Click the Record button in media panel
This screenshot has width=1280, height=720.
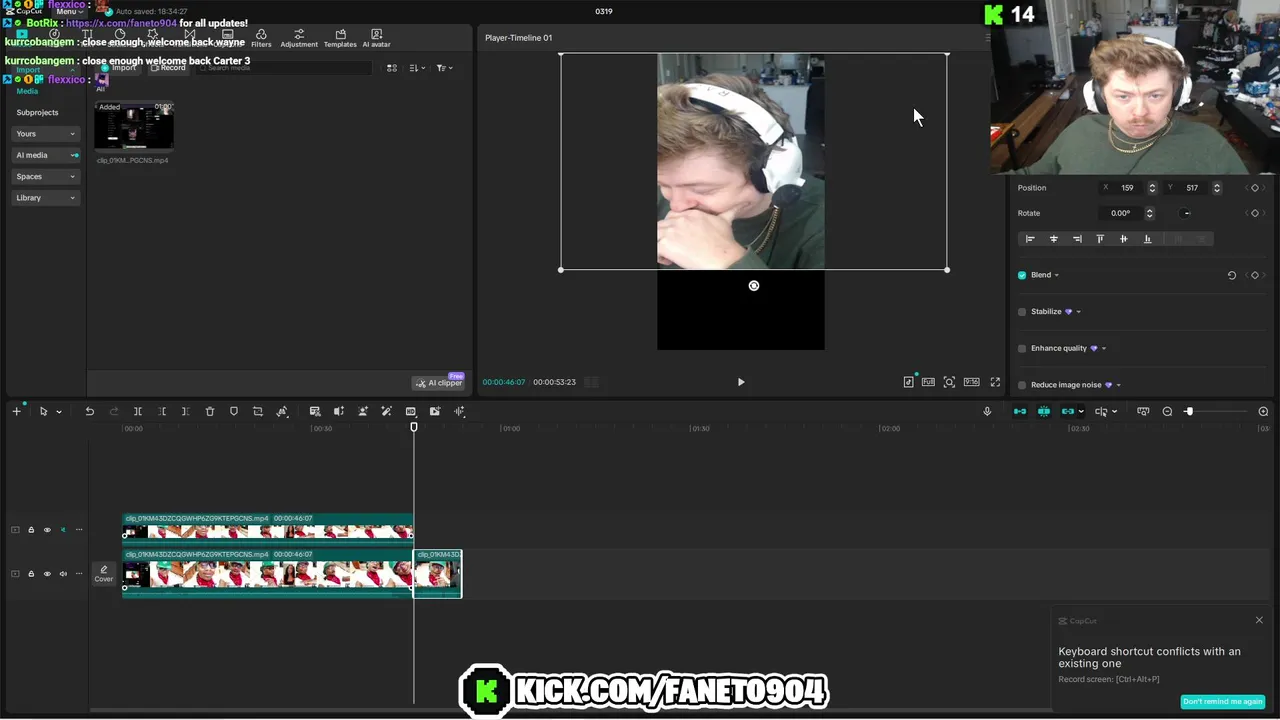(168, 68)
